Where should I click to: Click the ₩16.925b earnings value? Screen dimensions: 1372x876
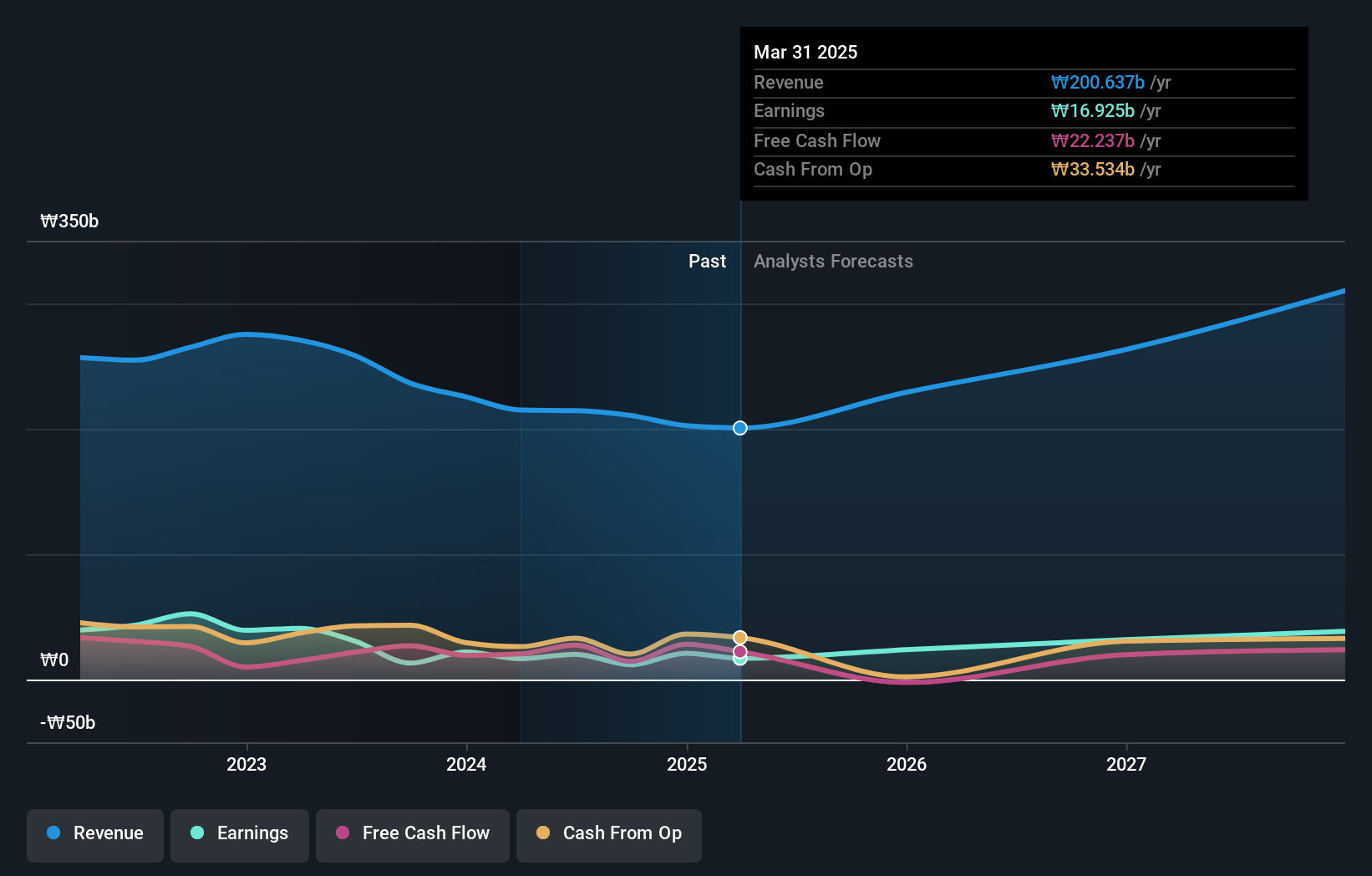click(1091, 110)
